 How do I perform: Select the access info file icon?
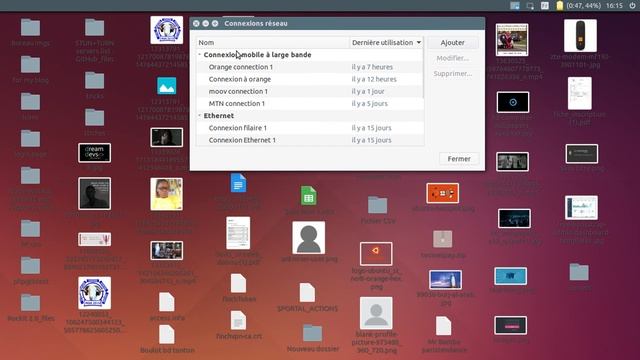tap(167, 302)
